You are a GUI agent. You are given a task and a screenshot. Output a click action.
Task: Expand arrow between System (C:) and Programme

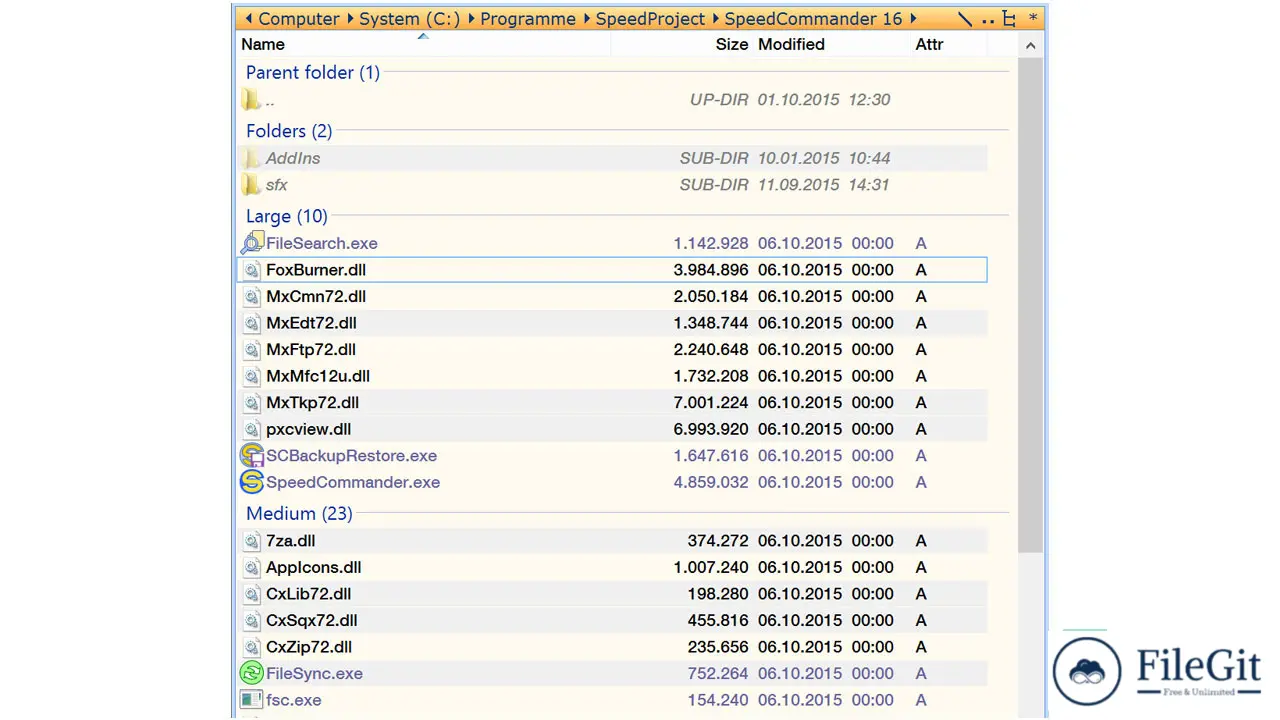pyautogui.click(x=471, y=19)
